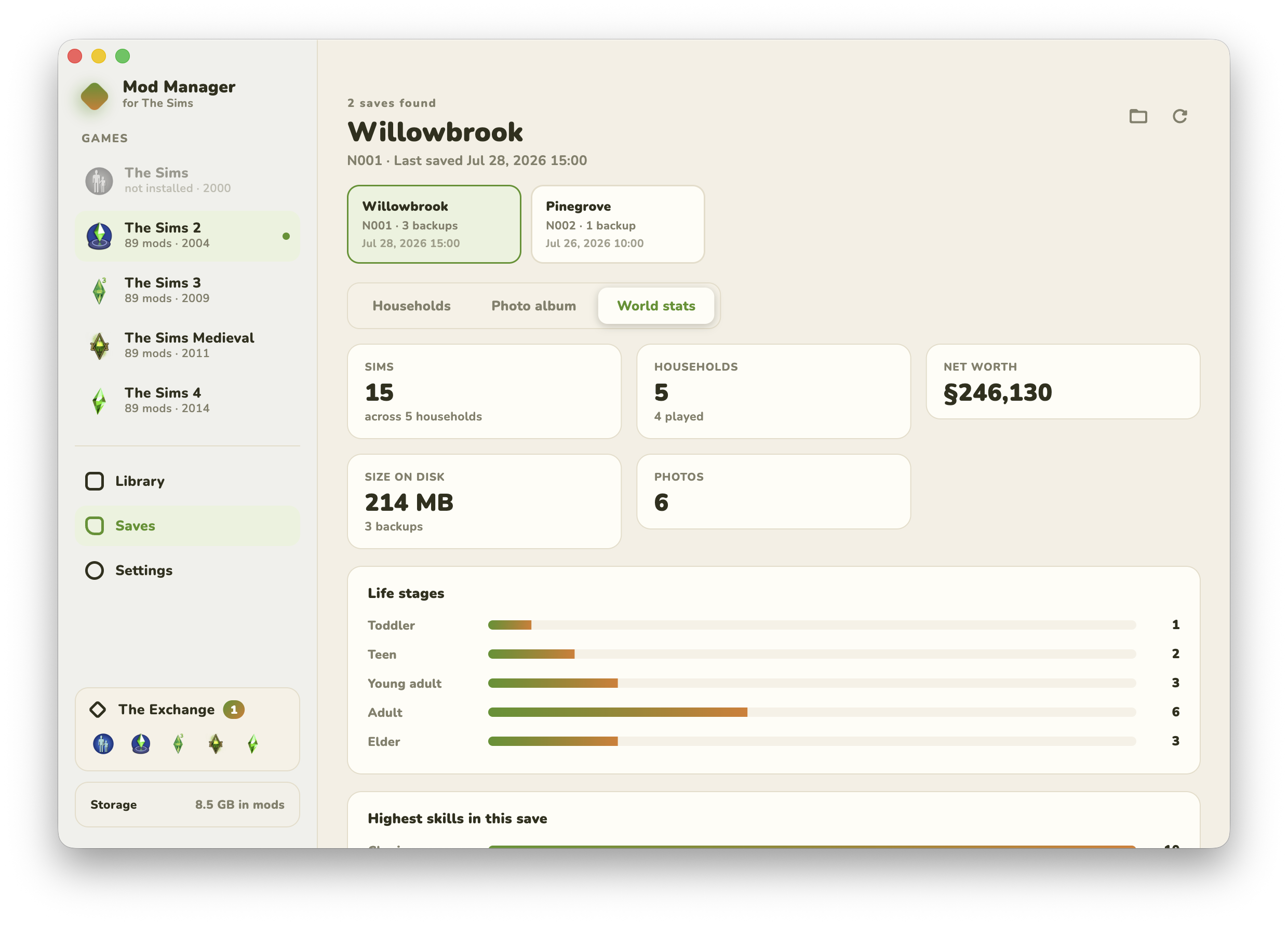Click the Sims 2 icon in The Exchange
The width and height of the screenshot is (1288, 925).
click(x=141, y=743)
